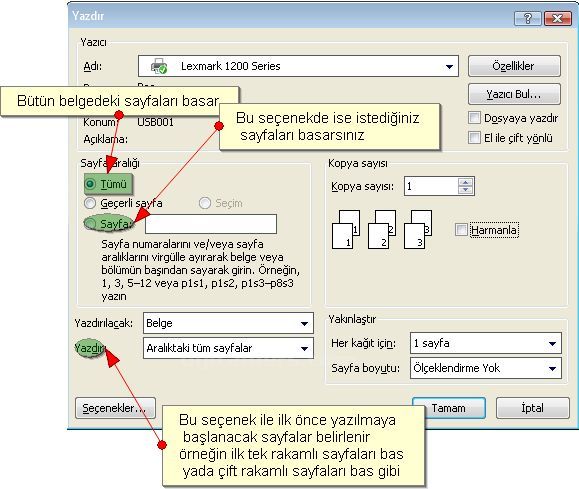Click the third collate page preview icon
This screenshot has height=489, width=579.
[x=418, y=229]
